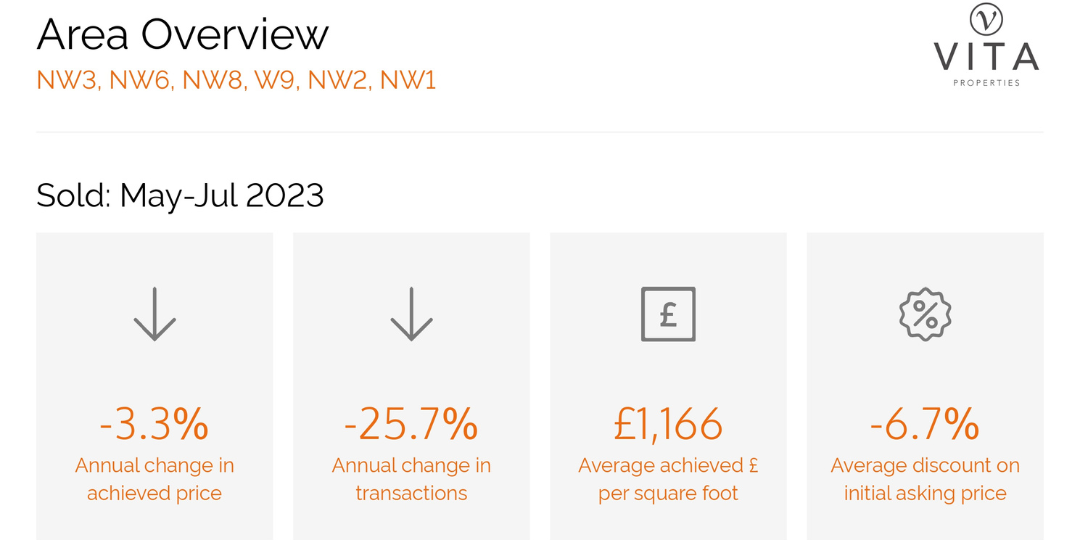Screen dimensions: 1080x540
Task: Click the VITA wordmark in the header
Action: 986,56
